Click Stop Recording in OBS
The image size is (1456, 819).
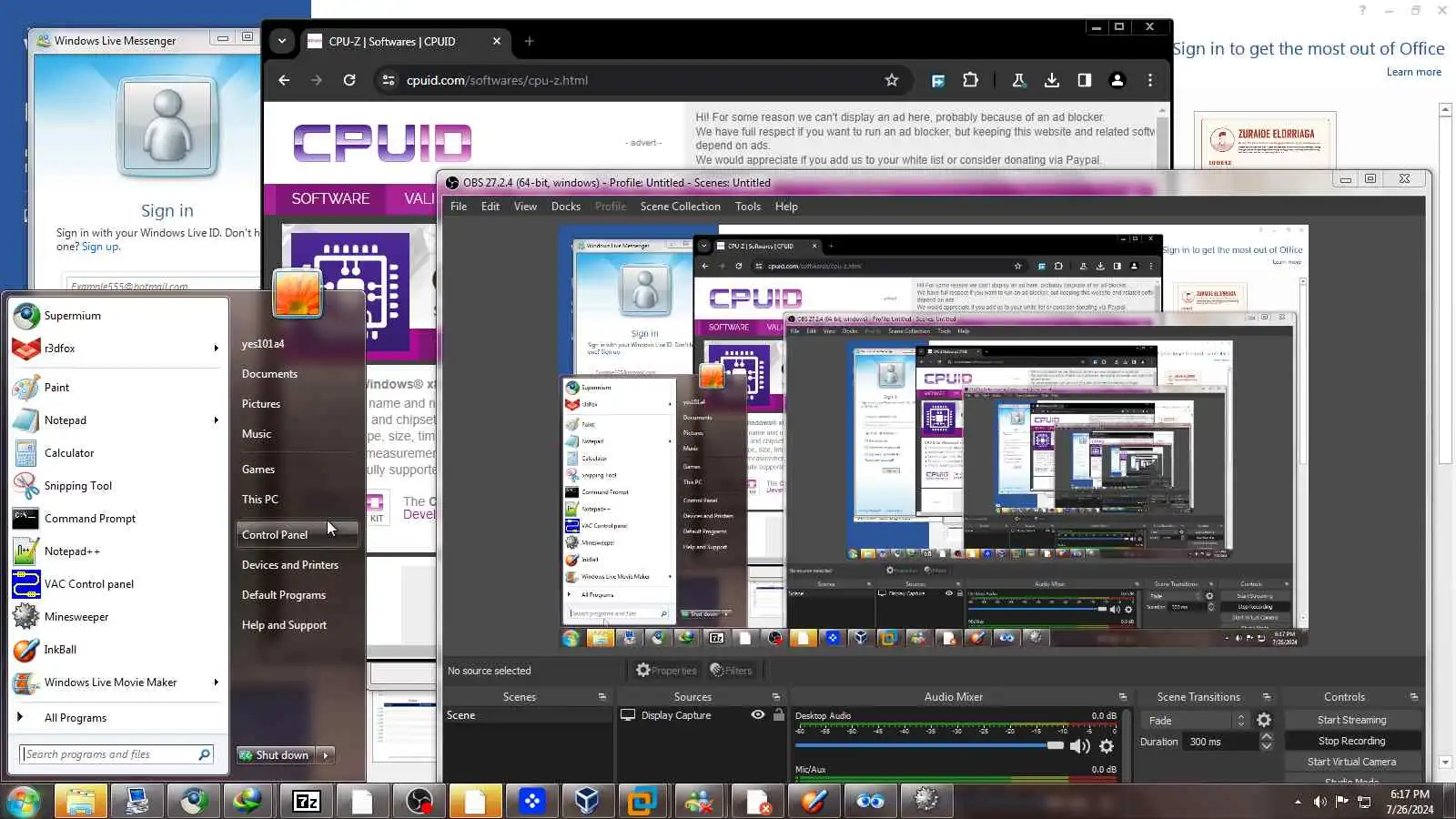[1352, 741]
